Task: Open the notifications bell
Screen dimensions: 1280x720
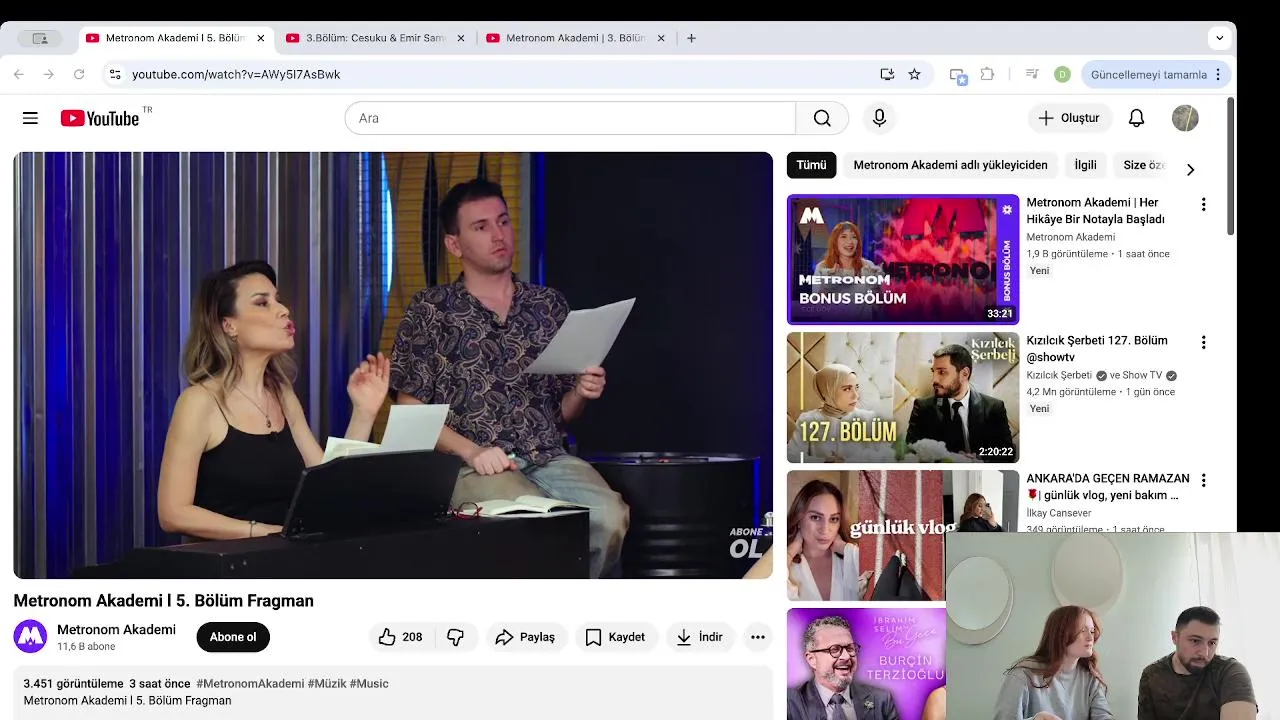Action: (1136, 118)
